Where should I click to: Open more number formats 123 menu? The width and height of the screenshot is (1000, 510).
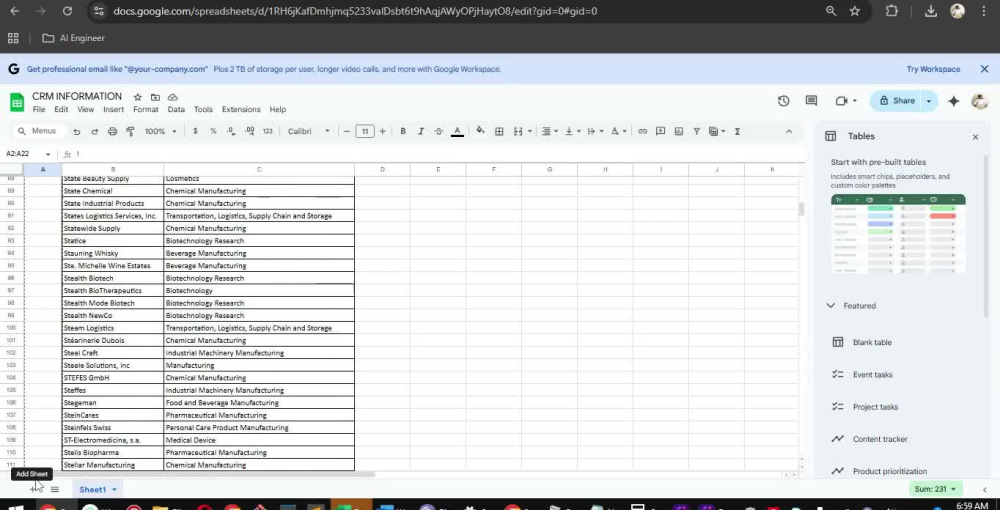click(x=267, y=131)
